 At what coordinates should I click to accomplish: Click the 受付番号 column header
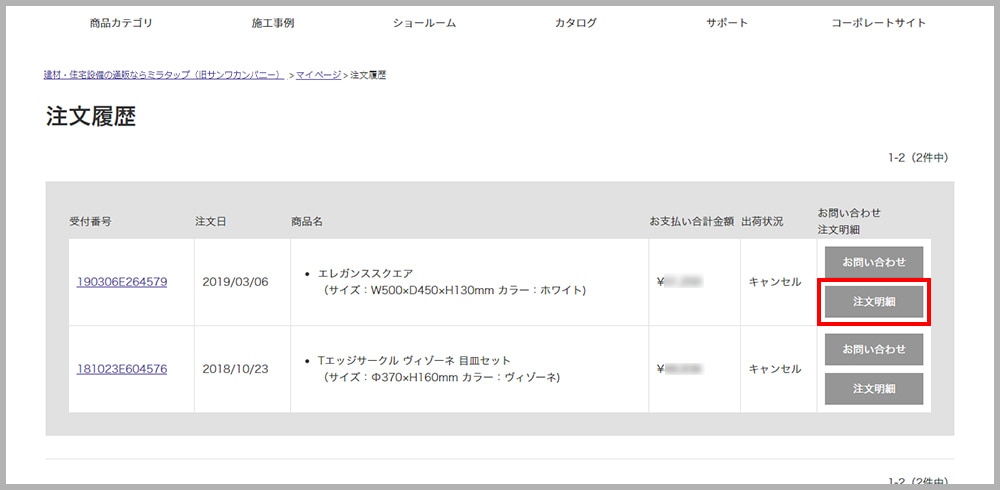[x=91, y=222]
